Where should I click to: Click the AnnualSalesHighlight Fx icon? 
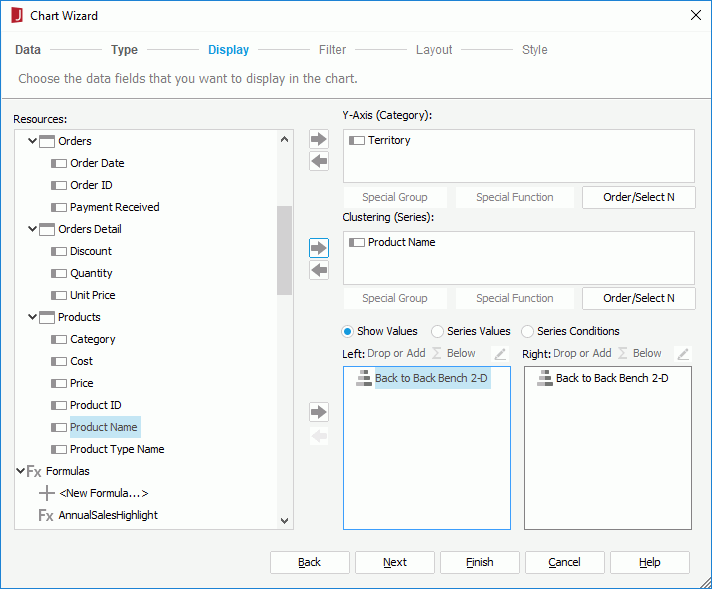(x=46, y=515)
